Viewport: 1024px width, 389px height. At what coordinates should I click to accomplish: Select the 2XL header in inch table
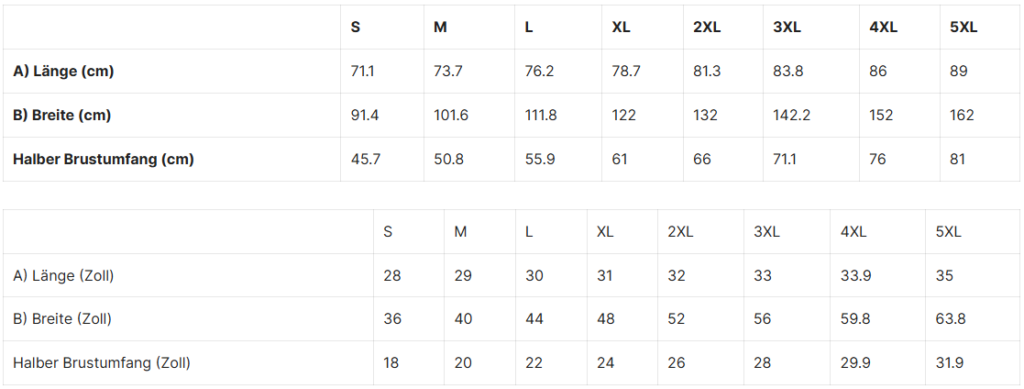point(680,232)
